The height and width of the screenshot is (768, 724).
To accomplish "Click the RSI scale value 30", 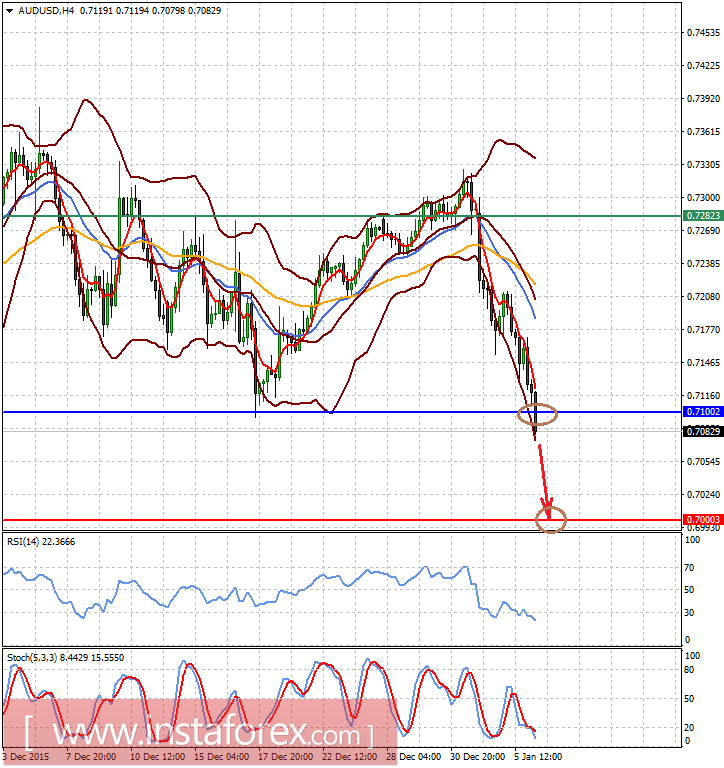I will point(689,613).
